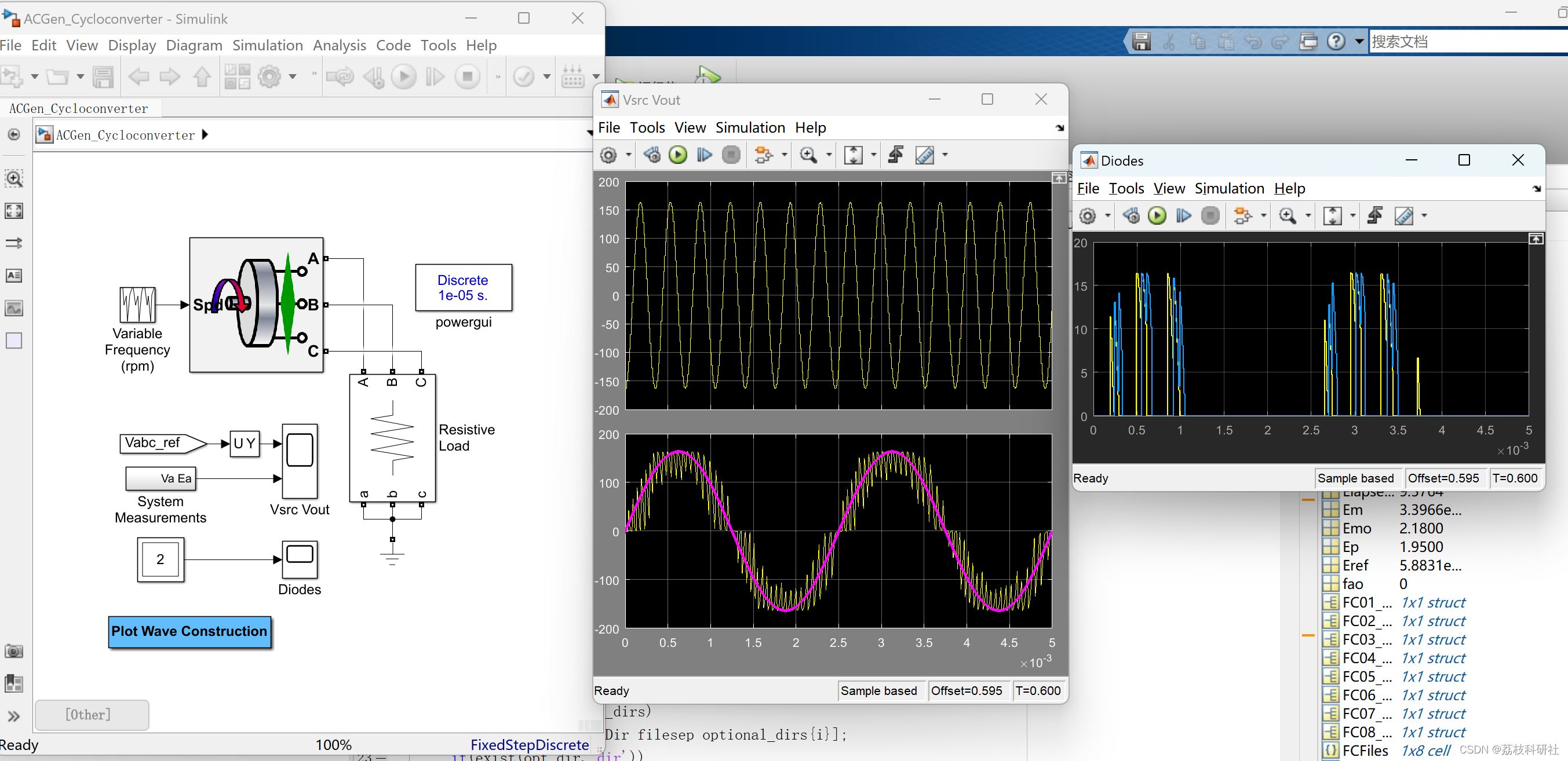Viewport: 1568px width, 761px height.
Task: Maximize the upper axes in Vsrc Vout scope
Action: [1059, 178]
